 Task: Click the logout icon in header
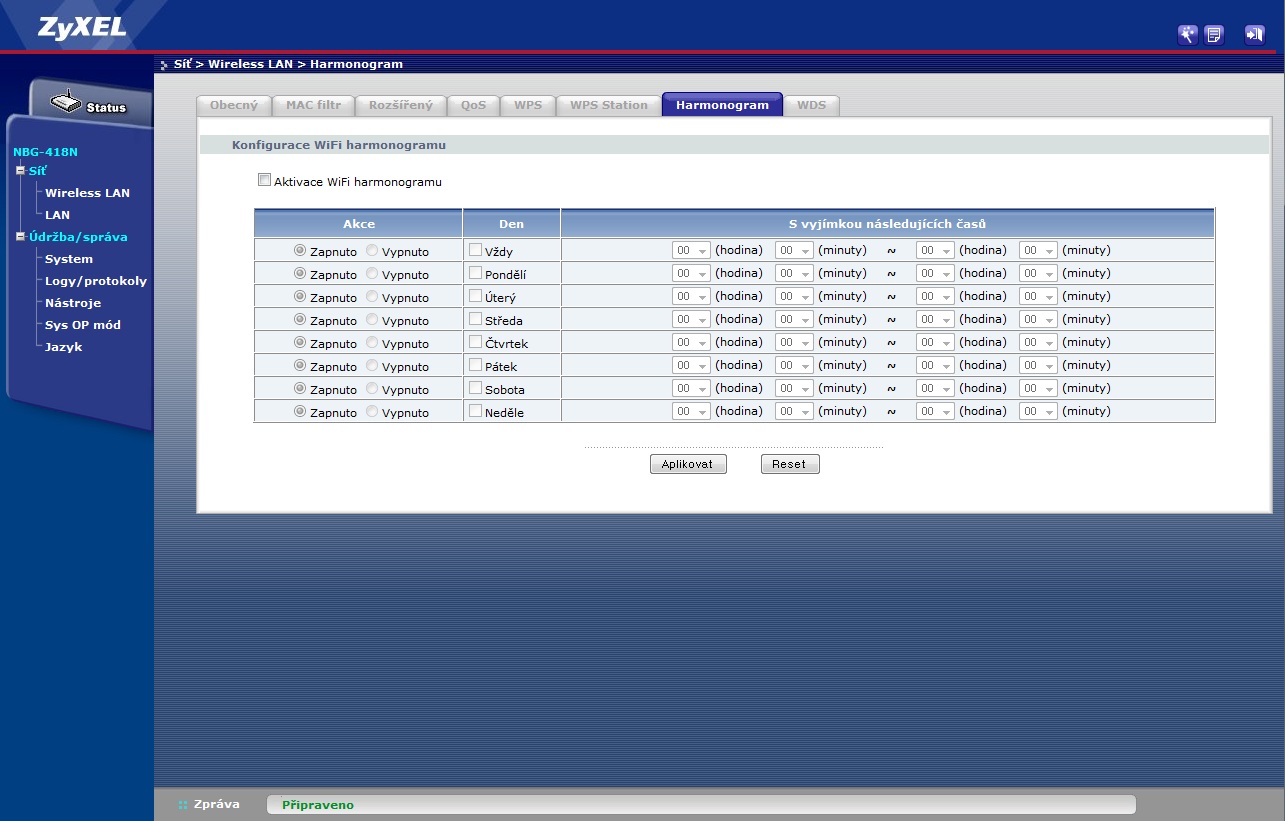tap(1254, 35)
